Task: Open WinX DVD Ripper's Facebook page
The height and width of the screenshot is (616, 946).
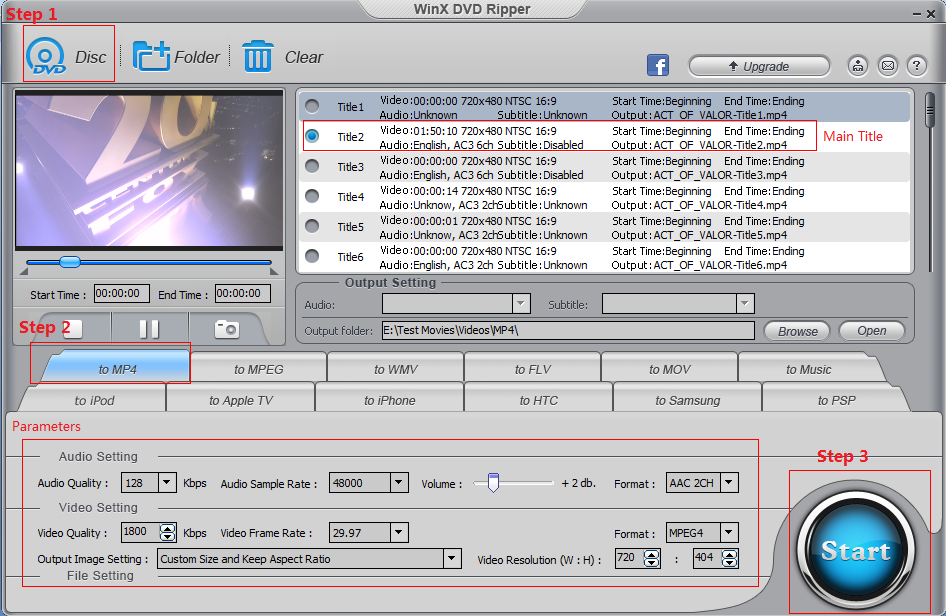Action: click(x=658, y=65)
